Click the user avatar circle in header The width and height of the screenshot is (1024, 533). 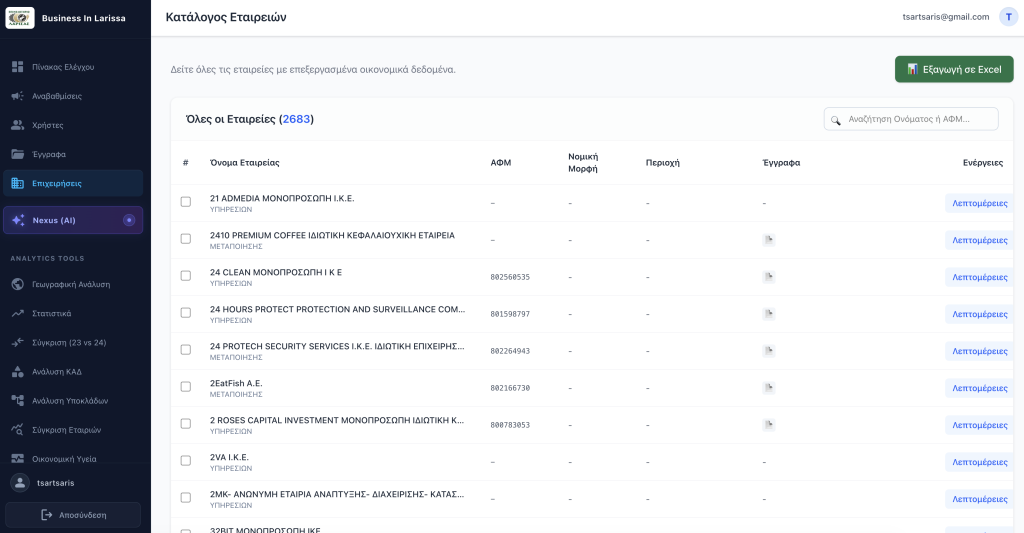(1008, 17)
